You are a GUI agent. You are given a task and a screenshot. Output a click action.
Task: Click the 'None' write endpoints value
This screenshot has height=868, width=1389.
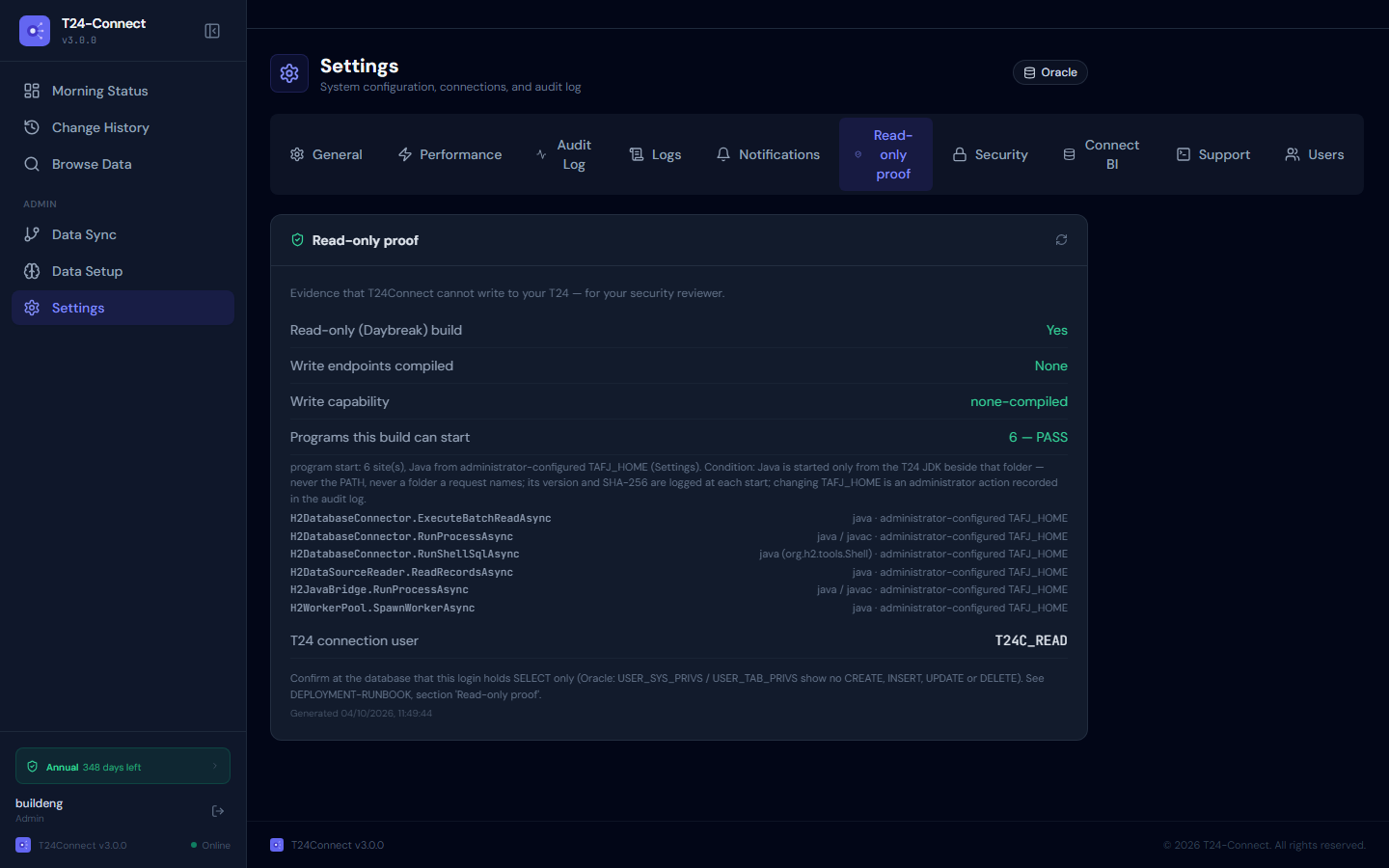[x=1051, y=366]
